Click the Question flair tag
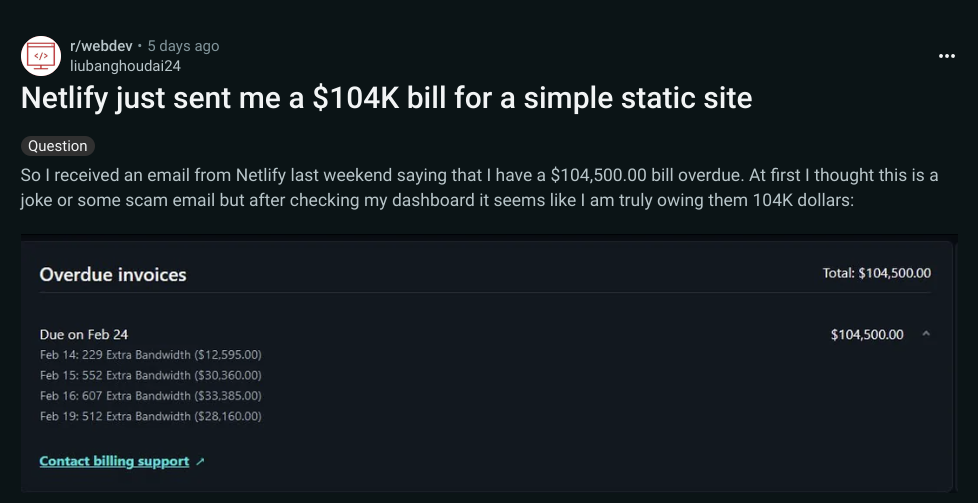 pos(57,146)
